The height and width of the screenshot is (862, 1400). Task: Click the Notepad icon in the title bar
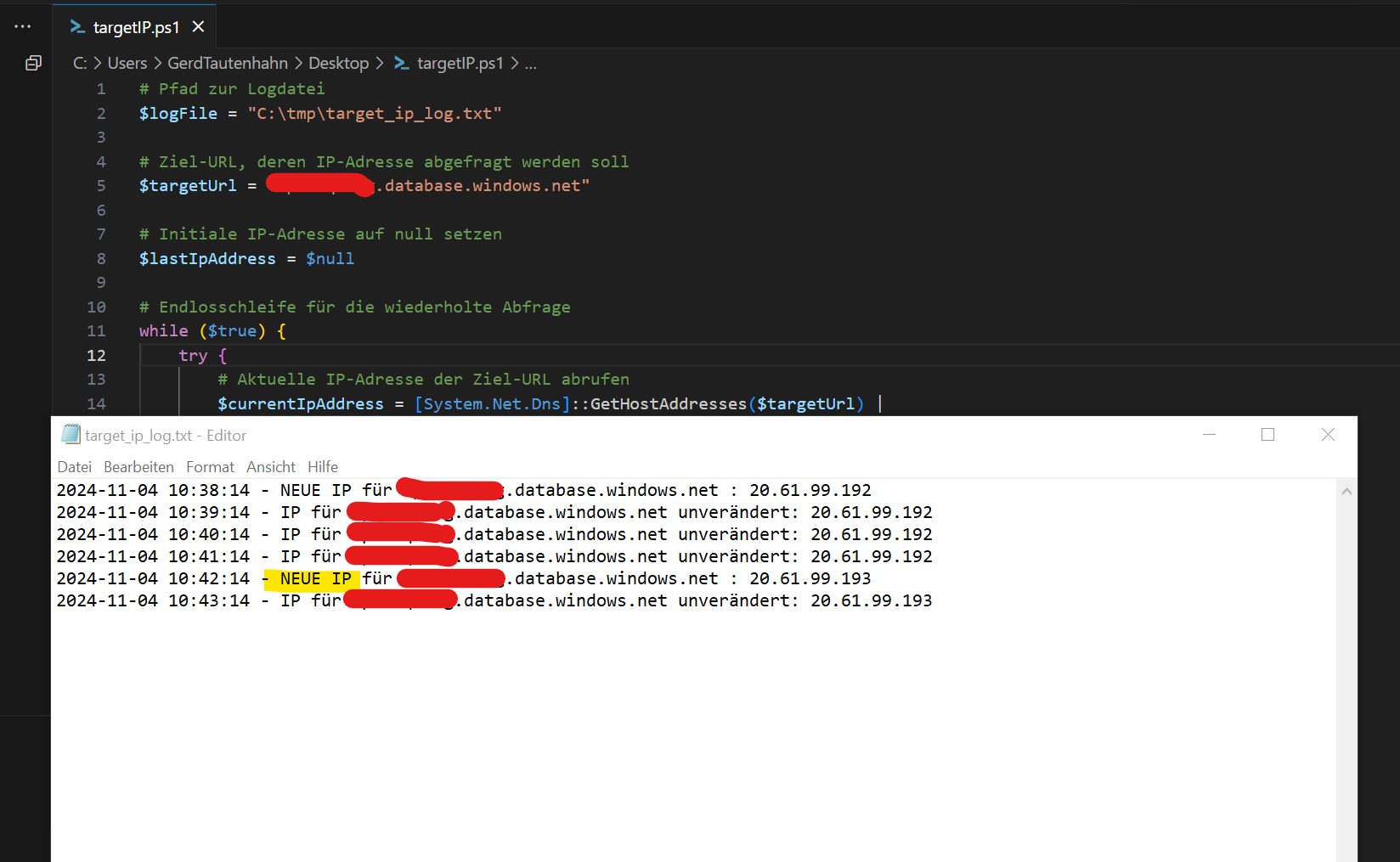click(x=71, y=435)
